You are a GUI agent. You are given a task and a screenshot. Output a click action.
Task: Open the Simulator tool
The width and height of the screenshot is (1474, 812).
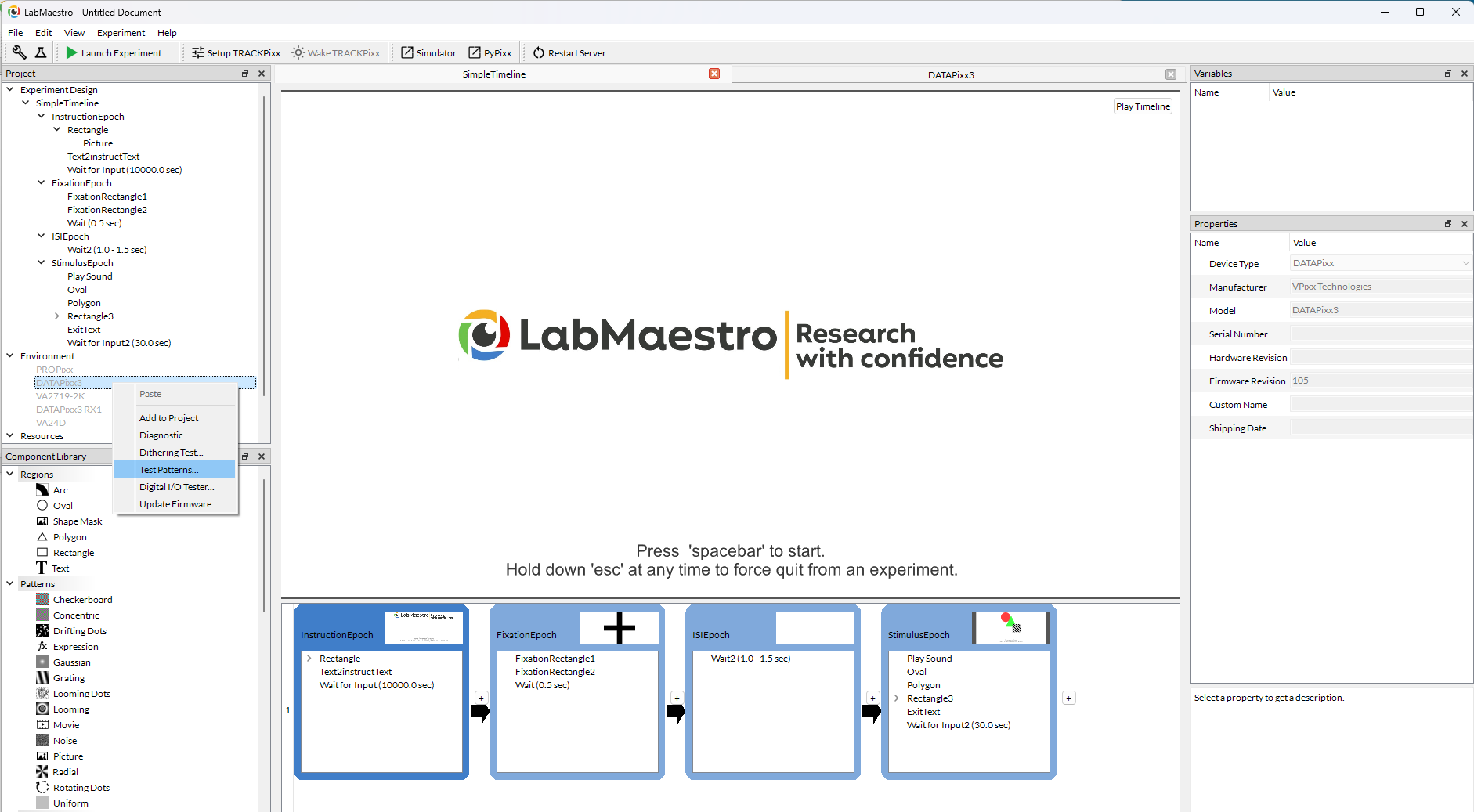(428, 52)
